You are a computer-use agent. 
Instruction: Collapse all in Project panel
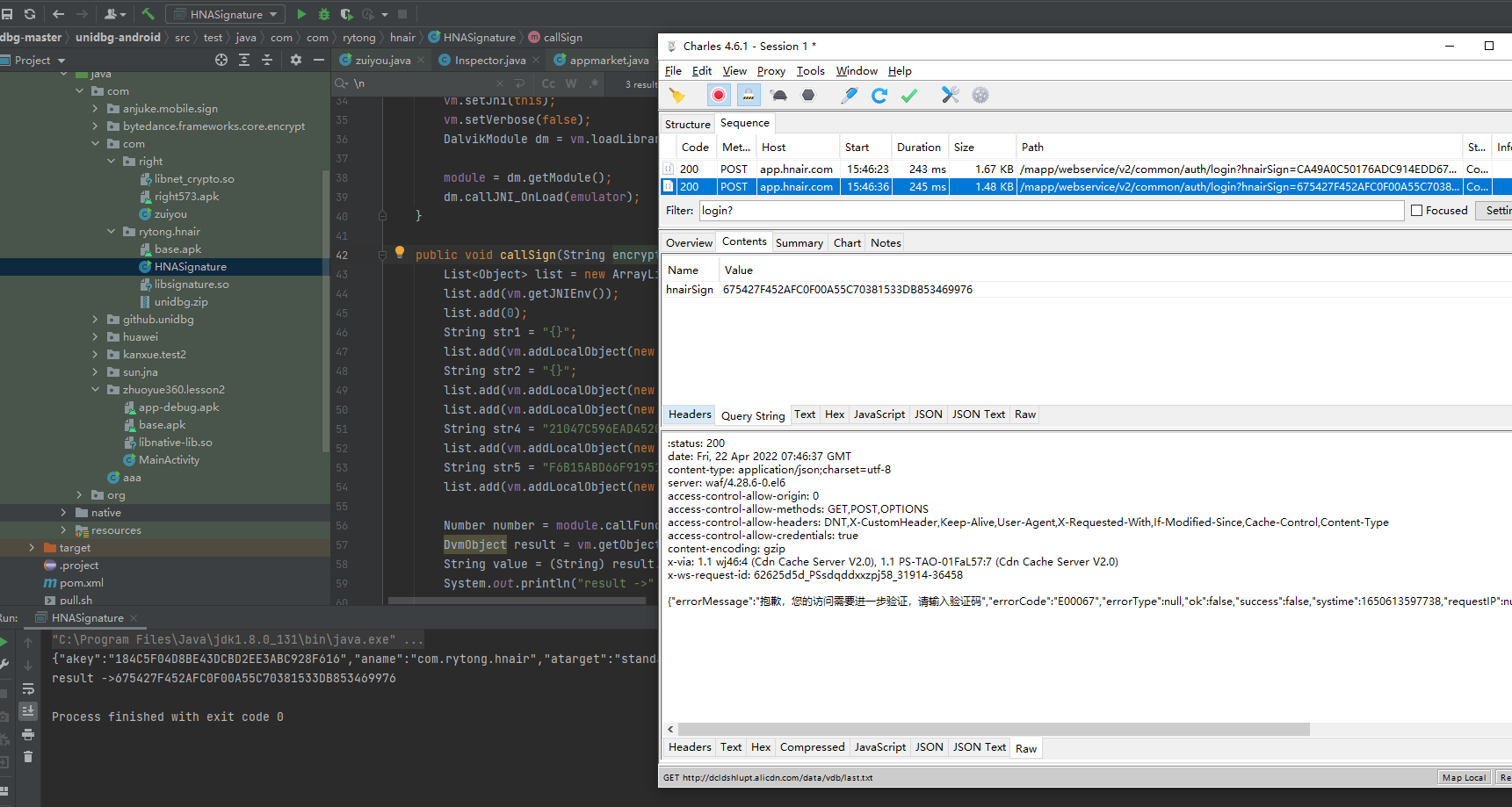[267, 60]
